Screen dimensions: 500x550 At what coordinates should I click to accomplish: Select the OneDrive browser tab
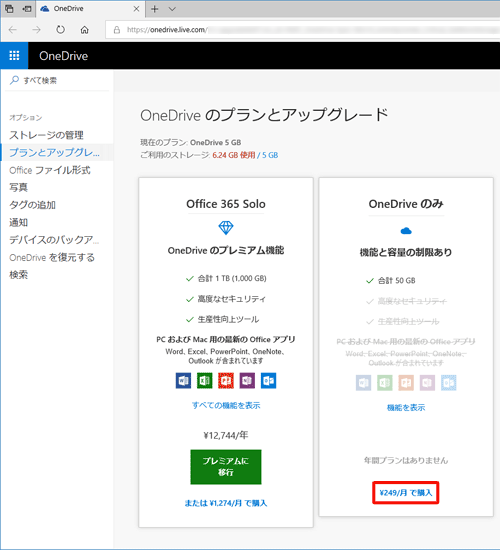tap(90, 9)
